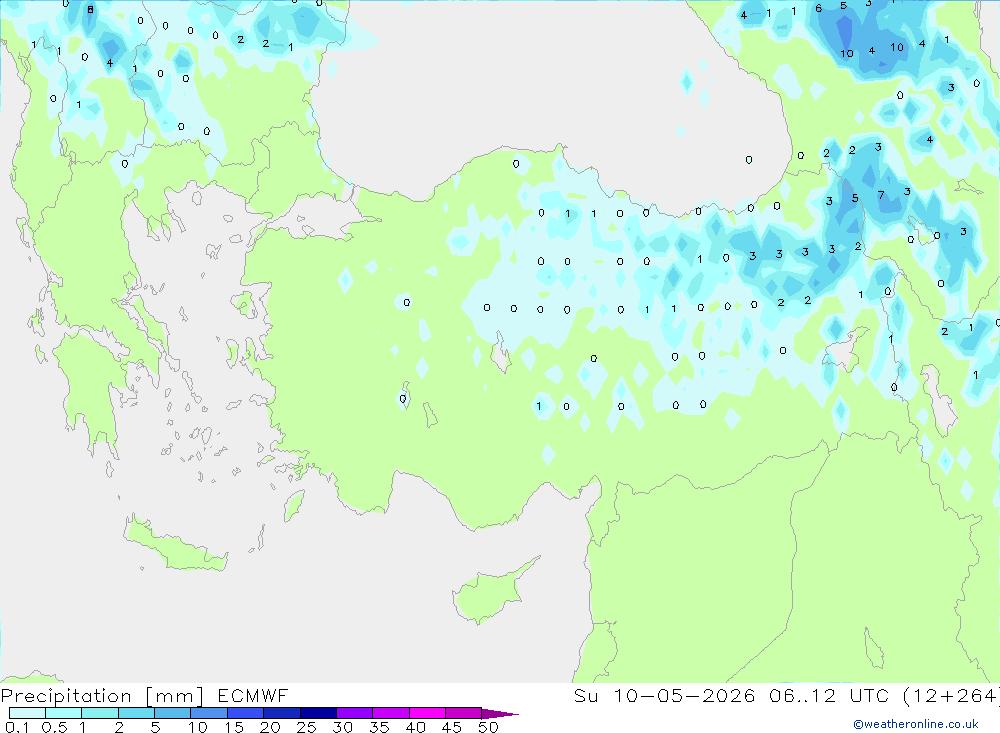Click the 'Su 10-05-2026' date text
The height and width of the screenshot is (733, 1000).
tap(665, 695)
